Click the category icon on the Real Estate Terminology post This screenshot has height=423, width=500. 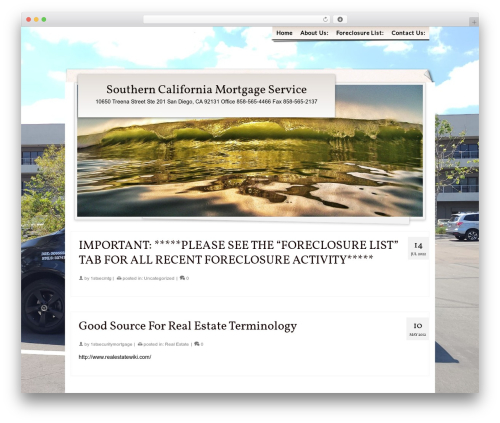[x=140, y=344]
